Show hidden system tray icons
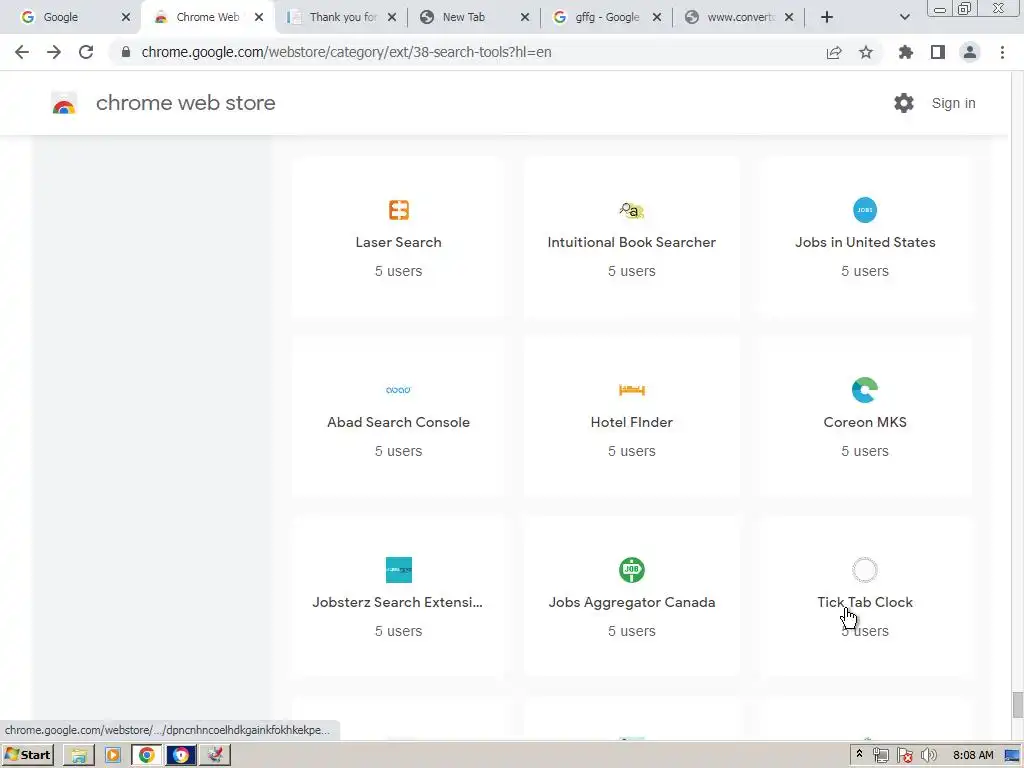 tap(859, 754)
